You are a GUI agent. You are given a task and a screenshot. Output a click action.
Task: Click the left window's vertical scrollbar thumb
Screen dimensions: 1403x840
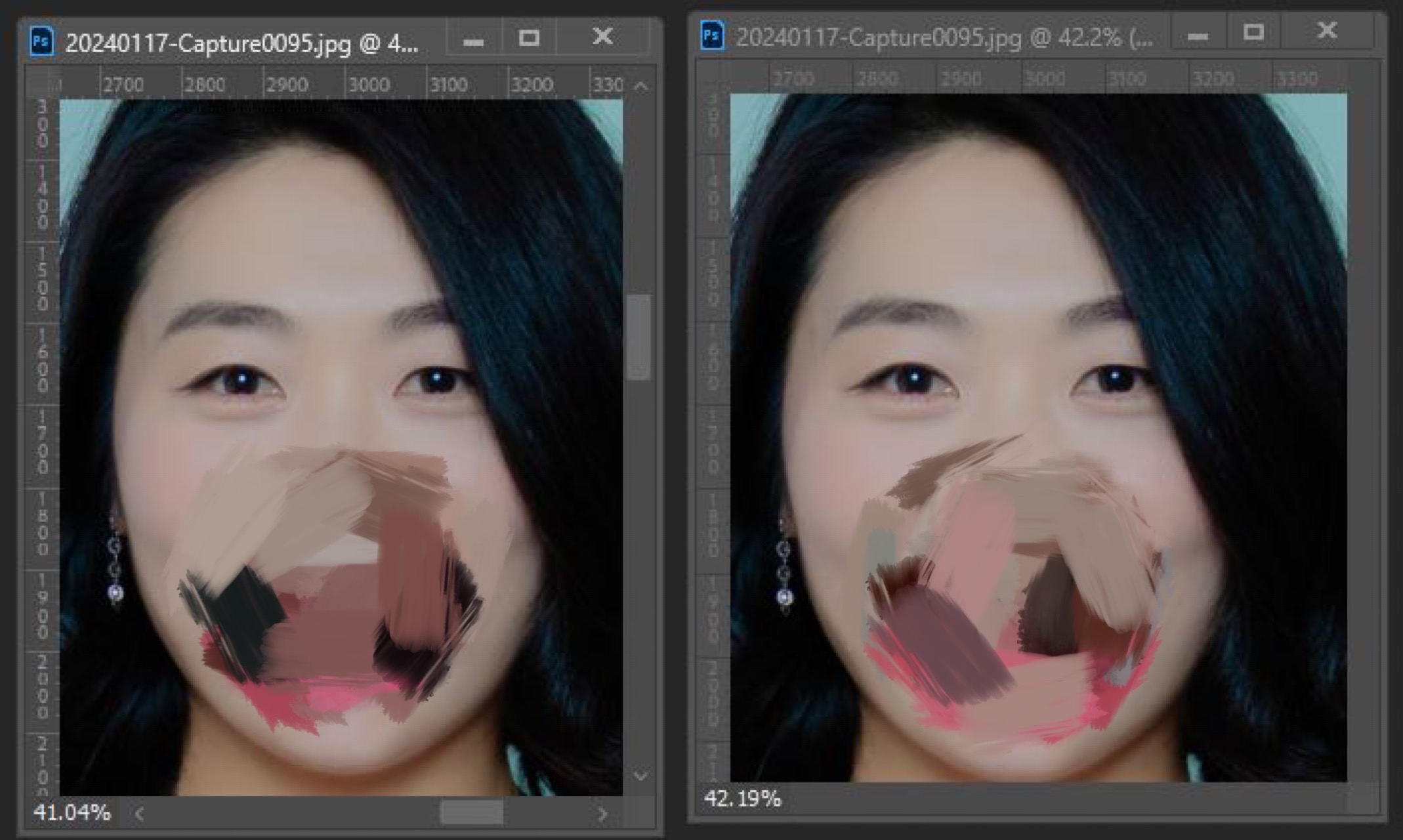639,337
